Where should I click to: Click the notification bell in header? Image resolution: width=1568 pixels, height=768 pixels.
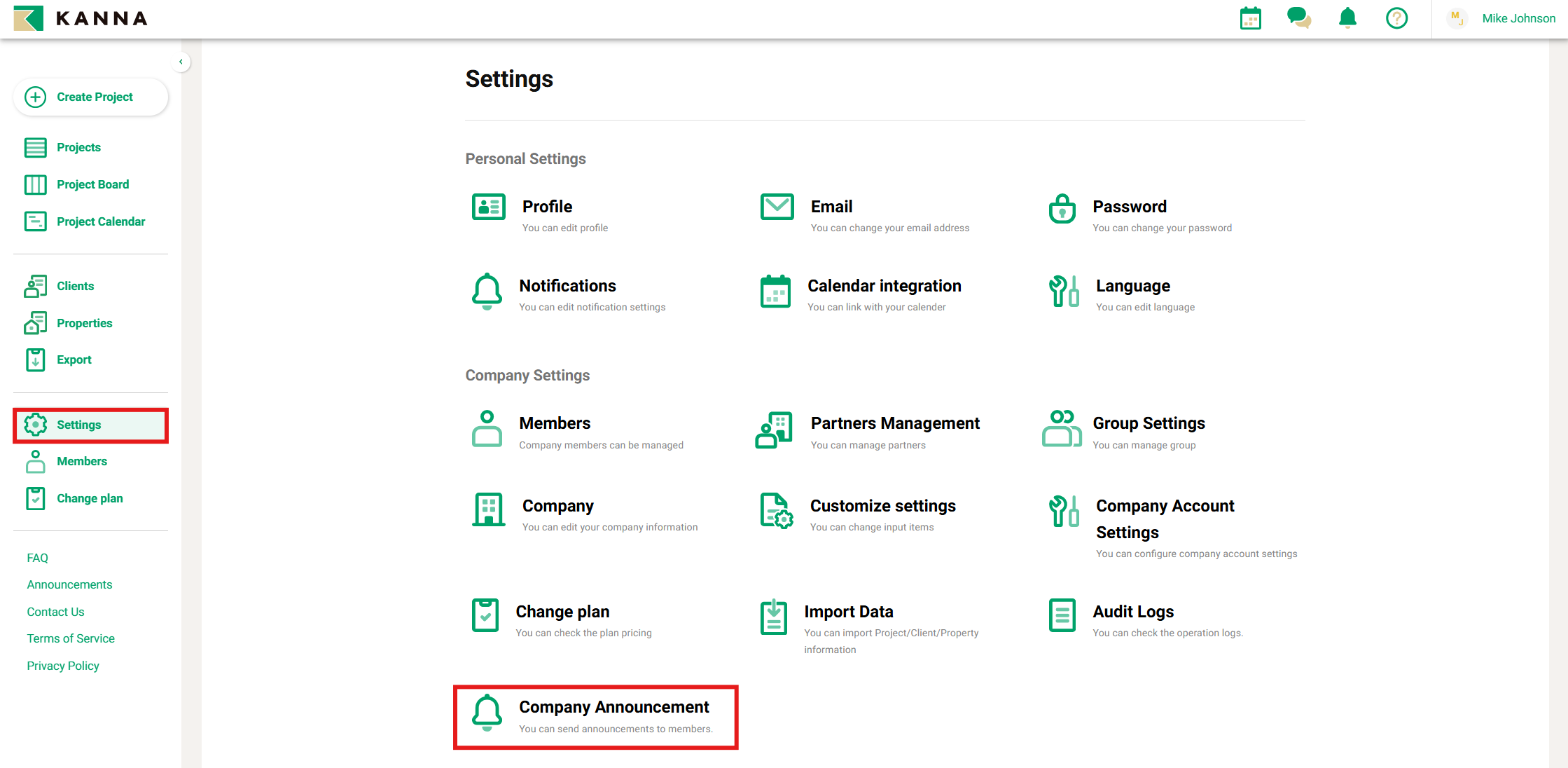point(1347,18)
